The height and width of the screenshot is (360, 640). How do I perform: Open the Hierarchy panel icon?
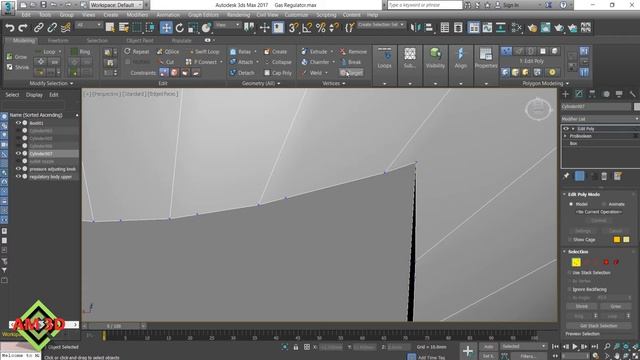click(x=592, y=94)
